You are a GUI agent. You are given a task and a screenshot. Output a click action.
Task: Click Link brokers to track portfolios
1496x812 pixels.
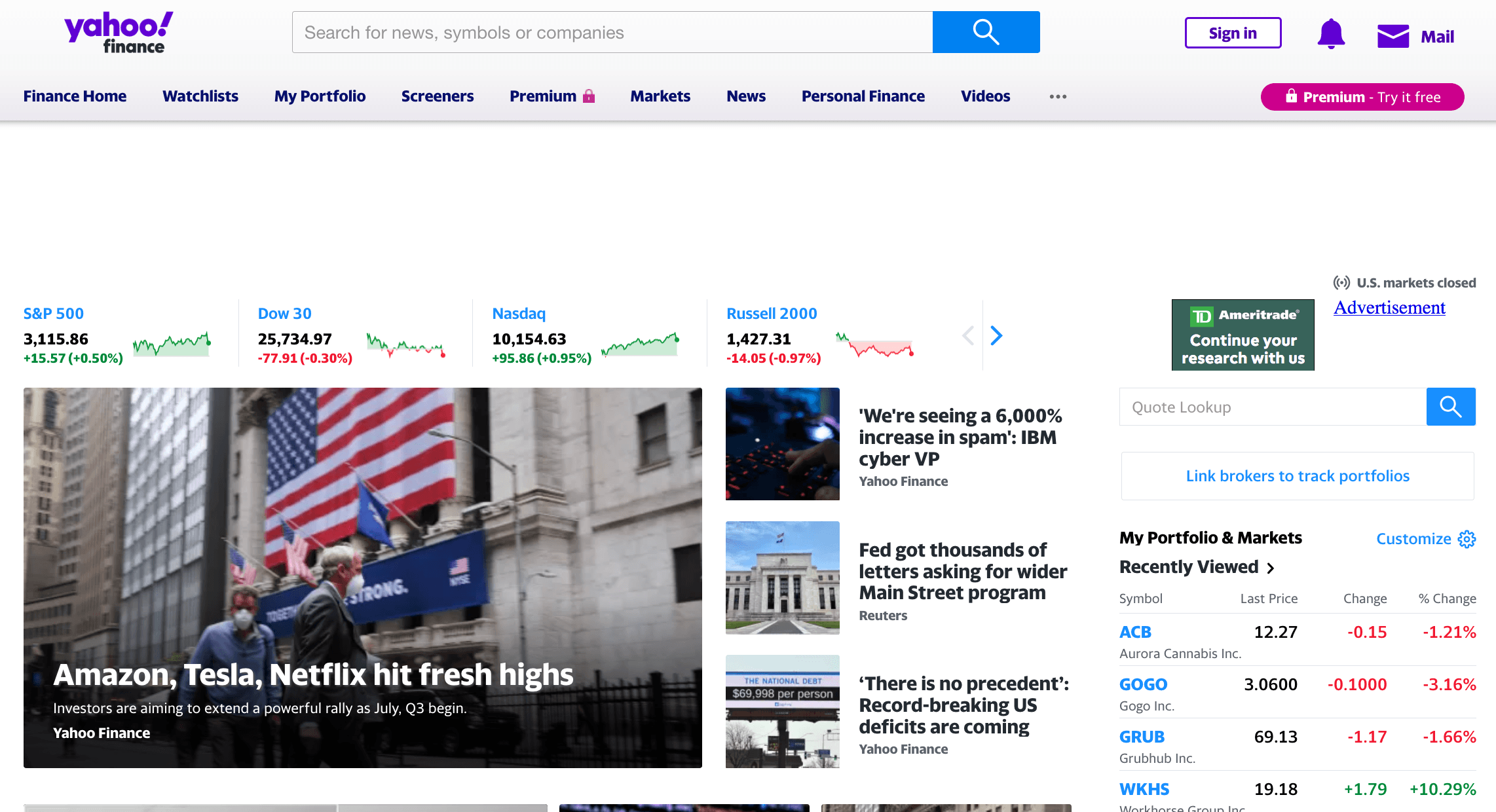(1298, 476)
